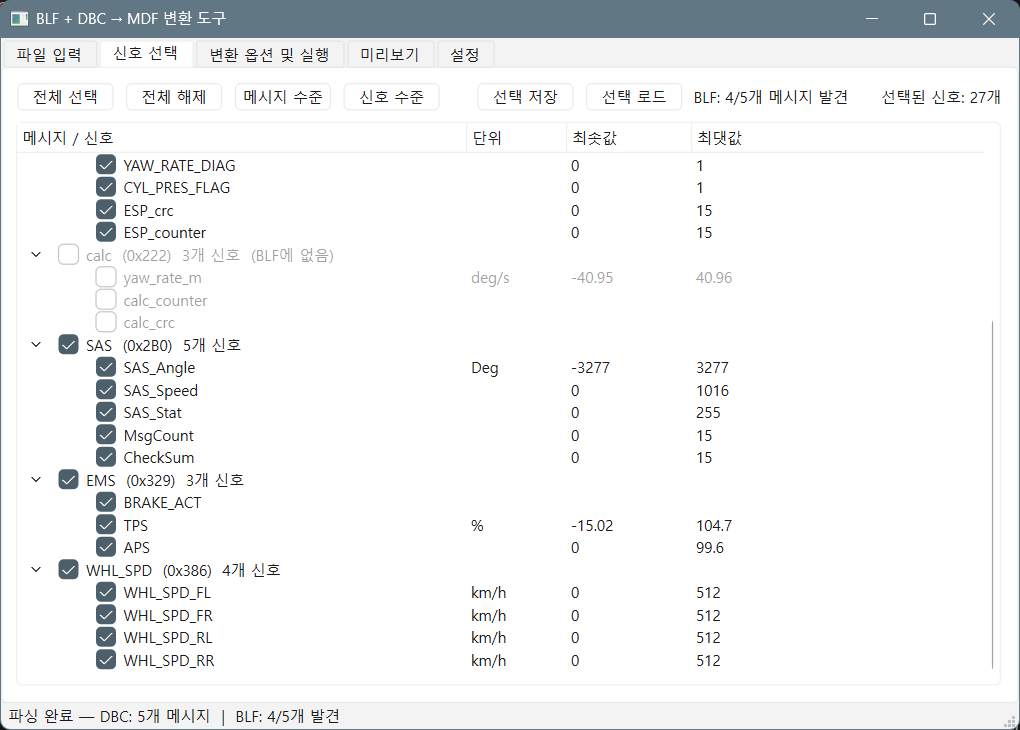Click the window resize grip in corner
This screenshot has width=1020, height=730.
tap(1010, 721)
